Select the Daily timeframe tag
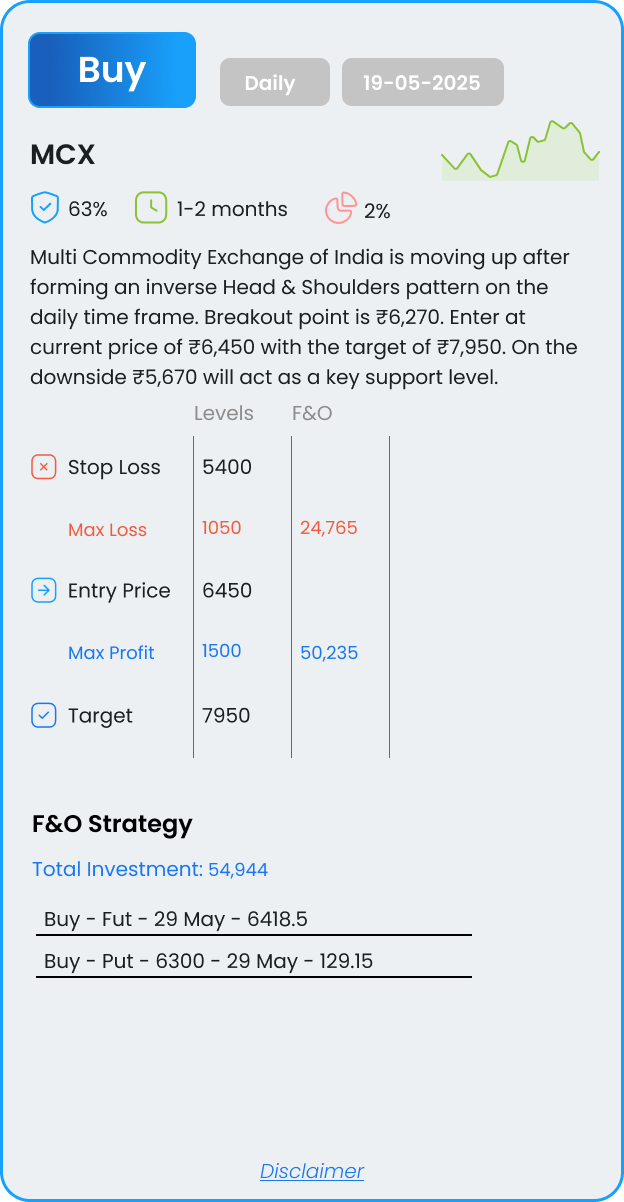624x1202 pixels. coord(275,82)
